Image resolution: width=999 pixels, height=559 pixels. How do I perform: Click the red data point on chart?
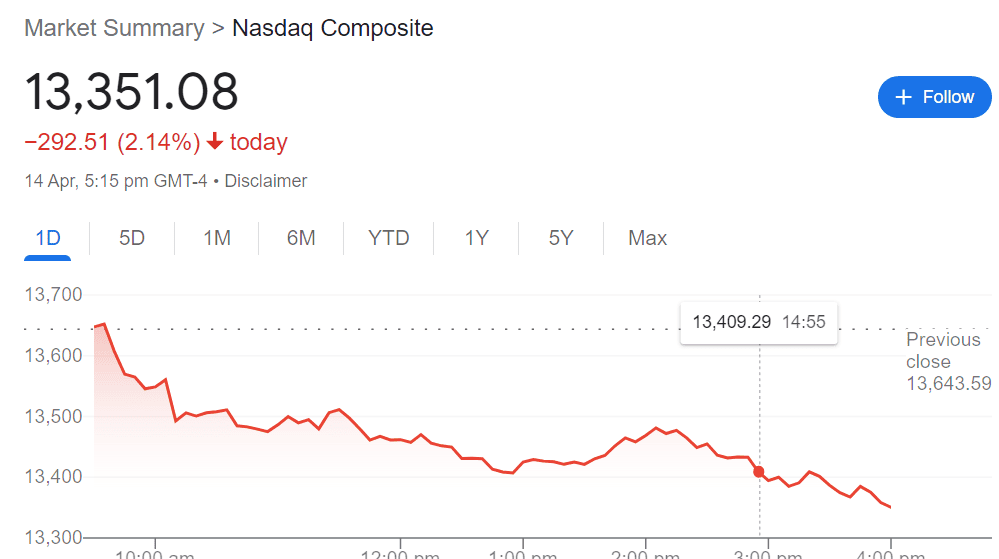(x=759, y=471)
